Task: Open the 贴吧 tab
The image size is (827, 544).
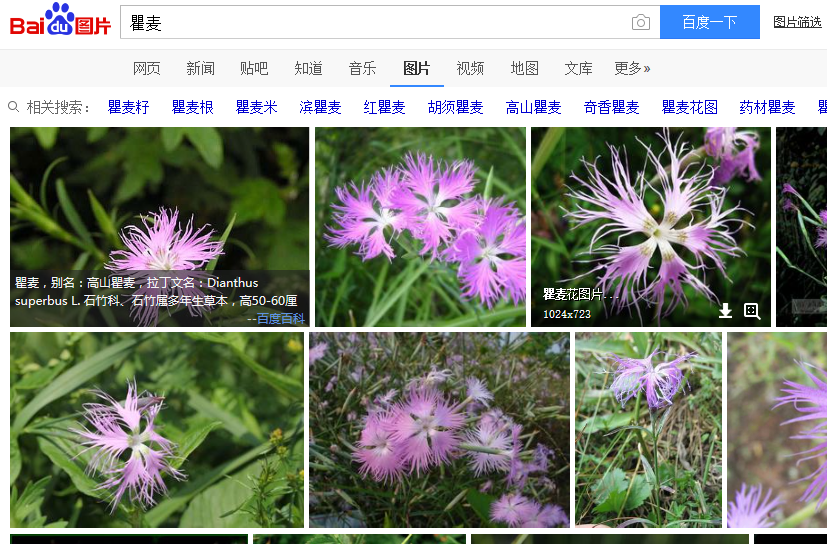Action: [254, 68]
